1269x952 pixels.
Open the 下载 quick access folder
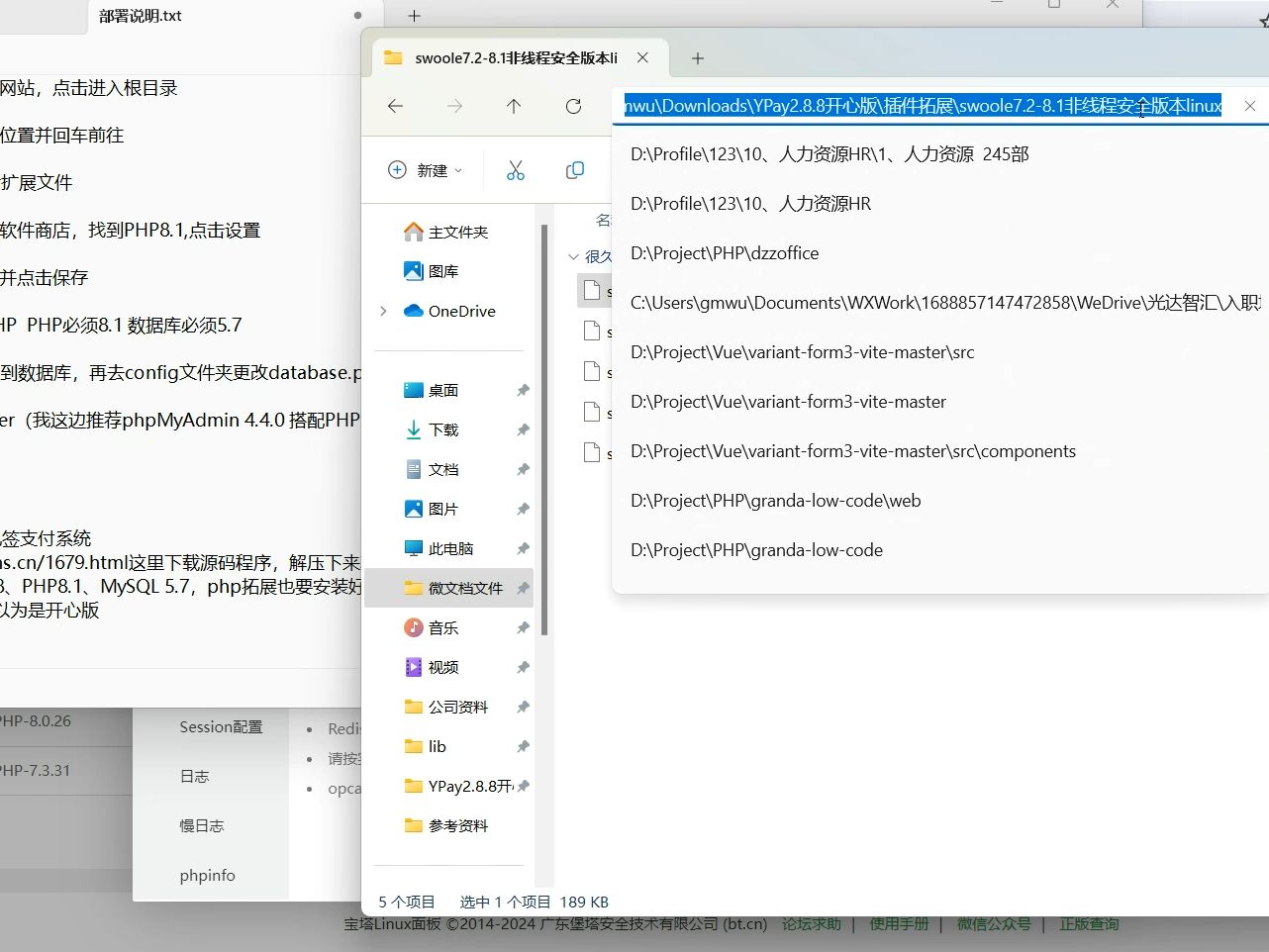432,429
